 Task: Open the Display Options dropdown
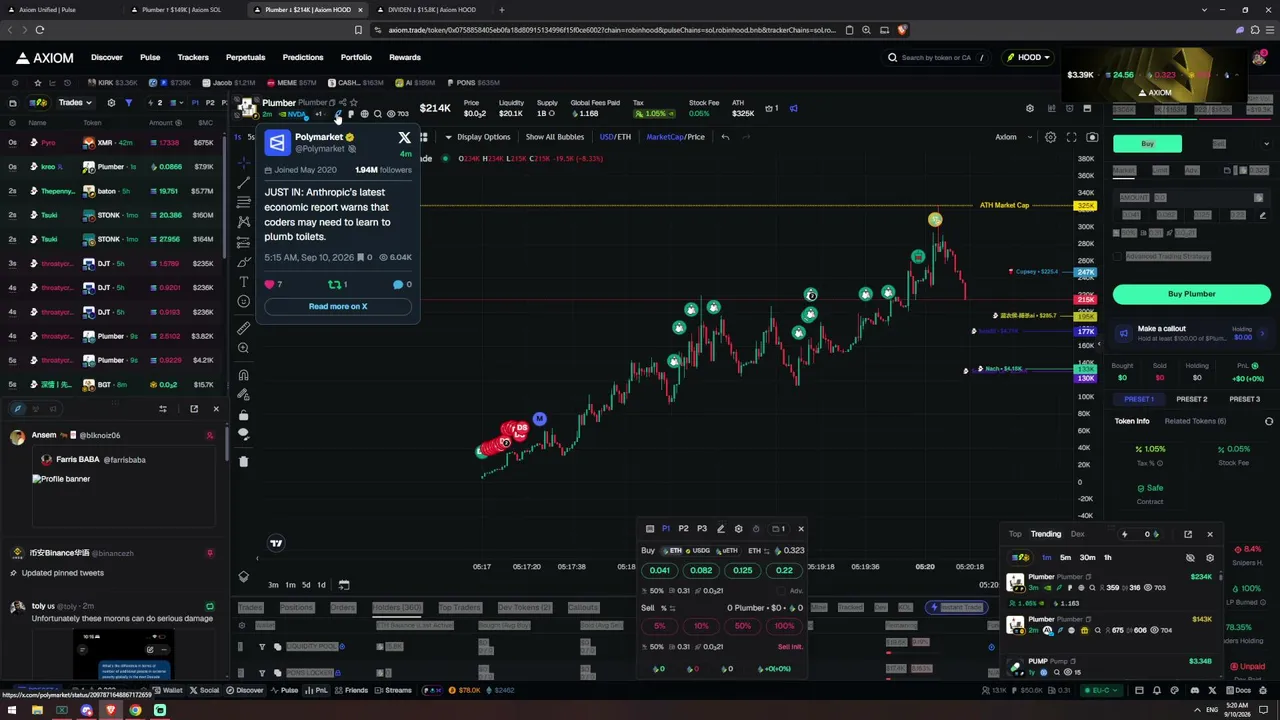(x=478, y=137)
